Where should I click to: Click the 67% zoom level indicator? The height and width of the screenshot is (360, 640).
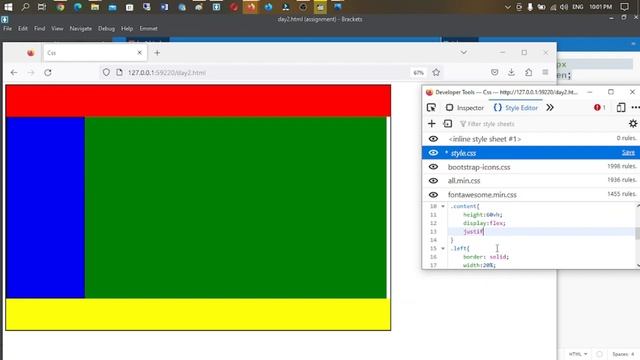pyautogui.click(x=418, y=73)
